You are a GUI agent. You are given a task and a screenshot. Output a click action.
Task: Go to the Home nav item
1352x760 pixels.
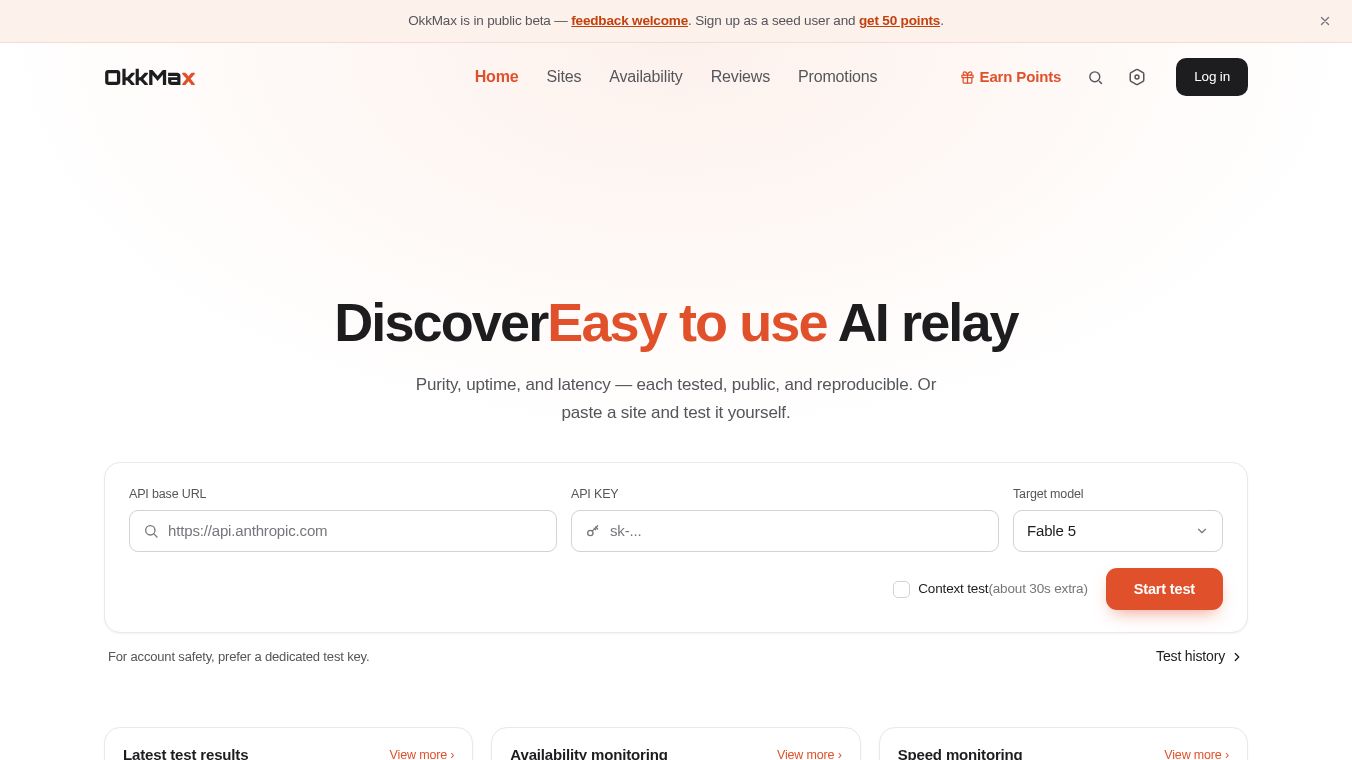[496, 77]
